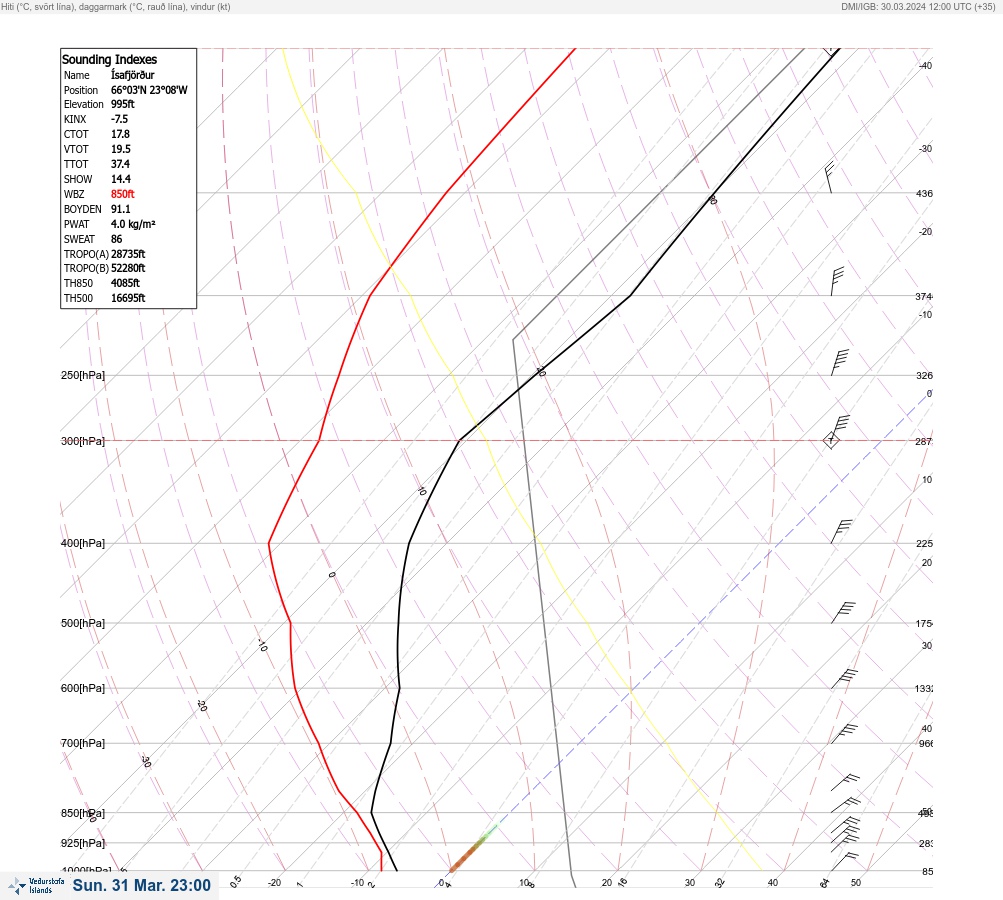This screenshot has height=900, width=1003.
Task: Select the wind barb at the 700 hPa level
Action: coord(844,734)
